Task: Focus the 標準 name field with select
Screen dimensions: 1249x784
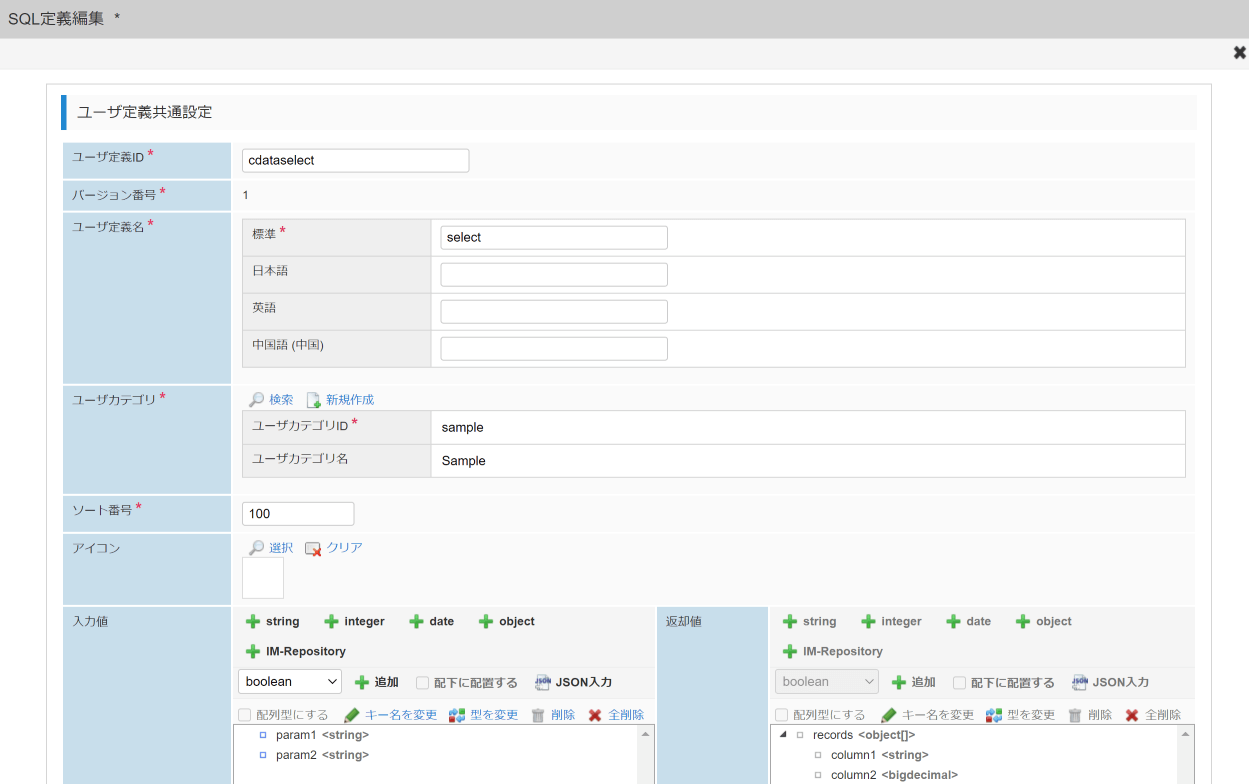Action: click(554, 237)
